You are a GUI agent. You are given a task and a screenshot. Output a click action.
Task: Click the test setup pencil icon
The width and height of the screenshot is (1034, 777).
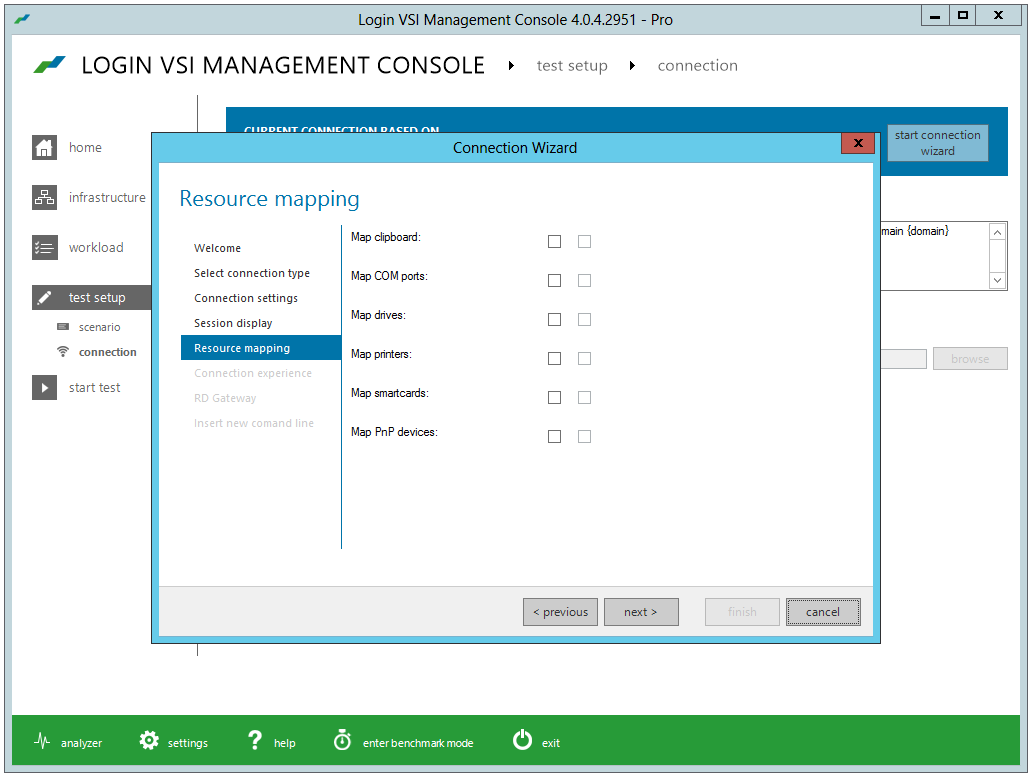(44, 297)
